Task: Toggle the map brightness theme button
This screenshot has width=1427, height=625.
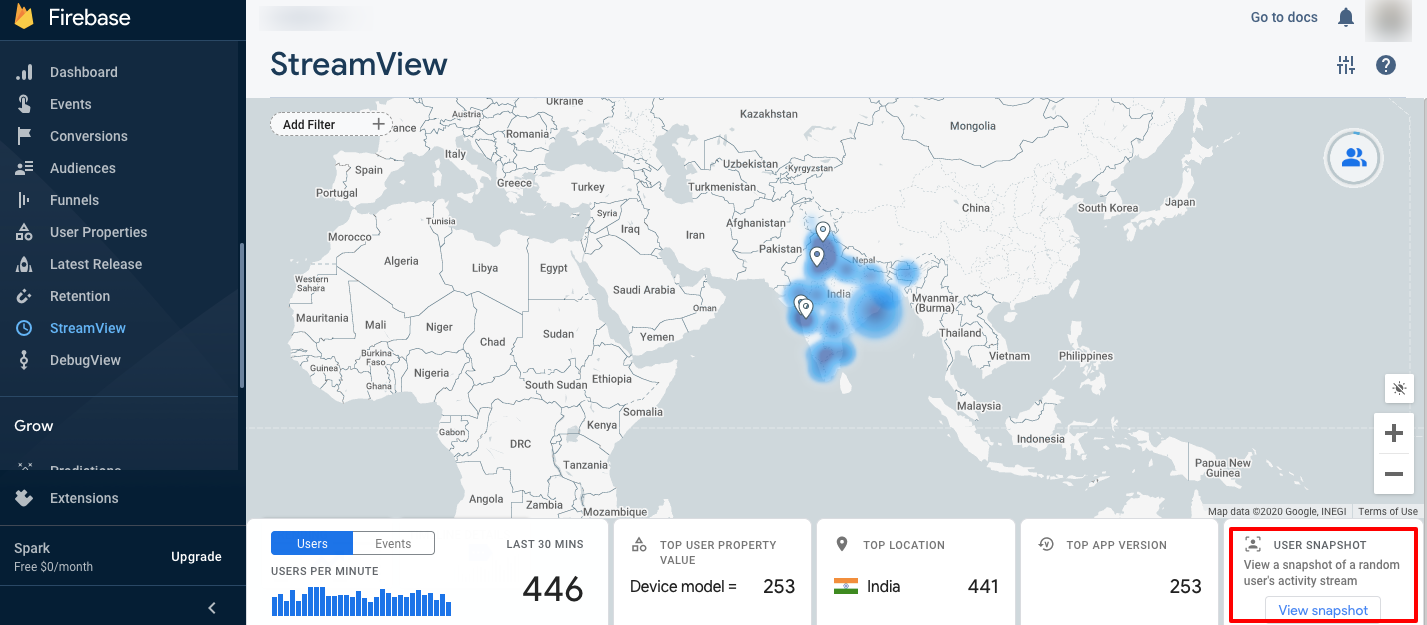Action: pyautogui.click(x=1400, y=388)
